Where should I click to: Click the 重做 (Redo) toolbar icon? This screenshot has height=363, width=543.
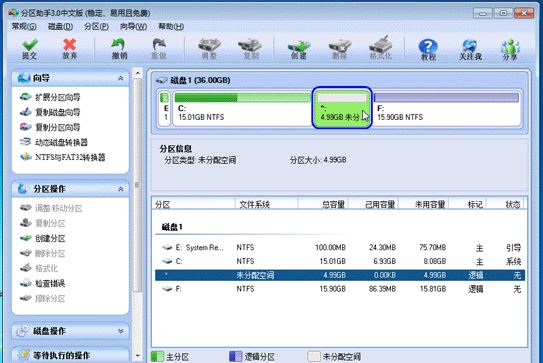159,49
